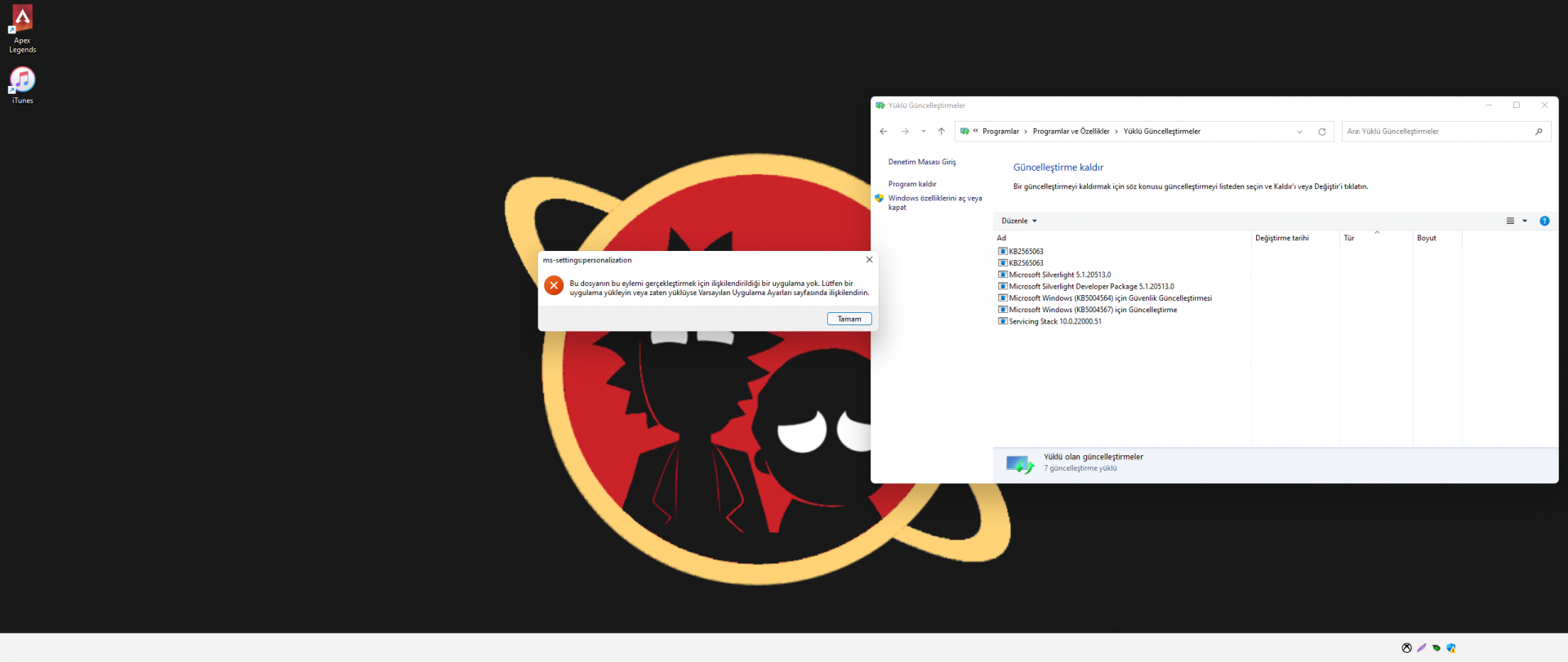Image resolution: width=1568 pixels, height=662 pixels.
Task: Click the purple feather tray icon
Action: click(1421, 648)
